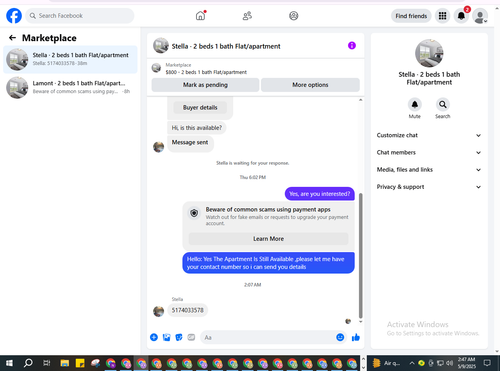
Task: Select the Stella conversation in the list
Action: coord(70,59)
